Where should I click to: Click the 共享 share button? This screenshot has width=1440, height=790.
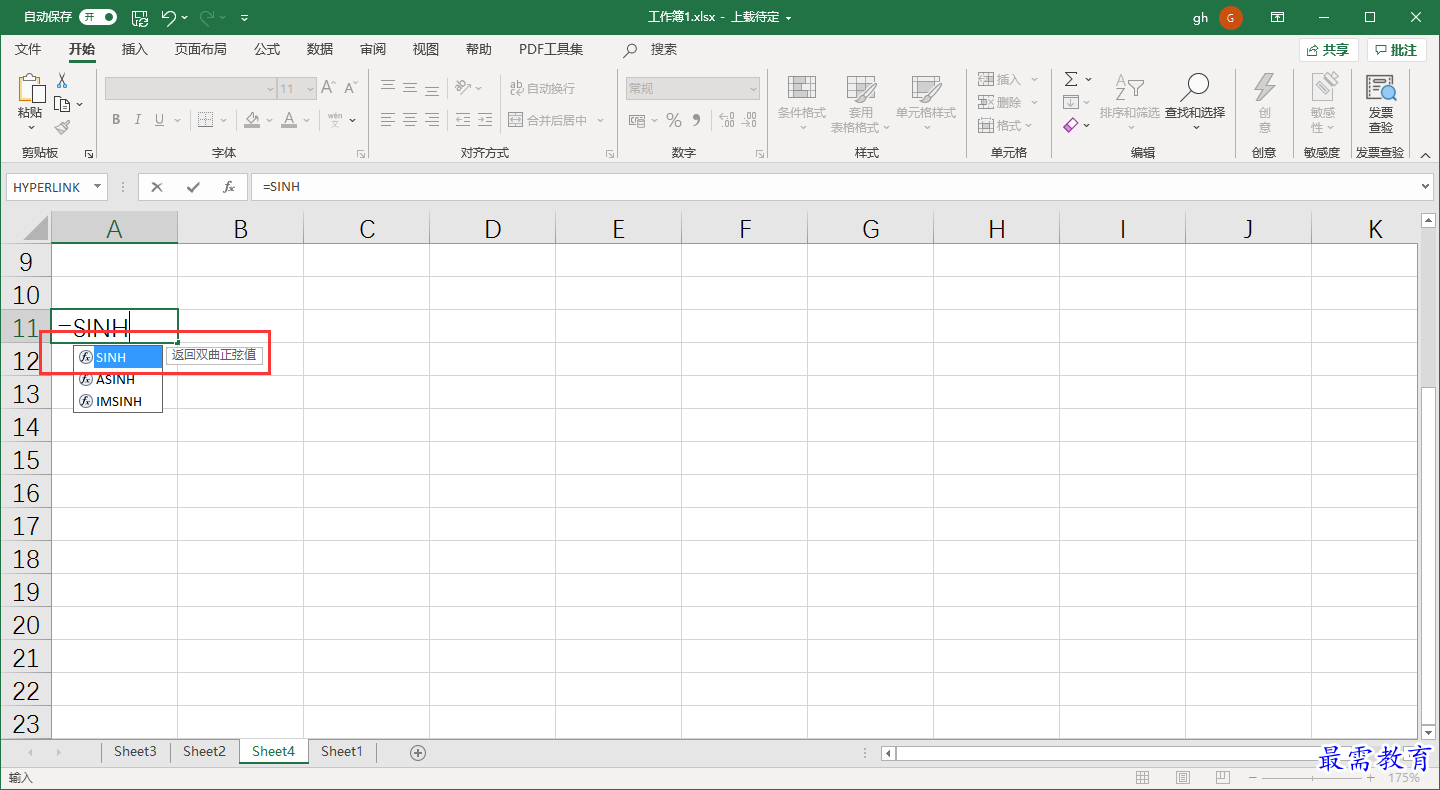pos(1327,50)
